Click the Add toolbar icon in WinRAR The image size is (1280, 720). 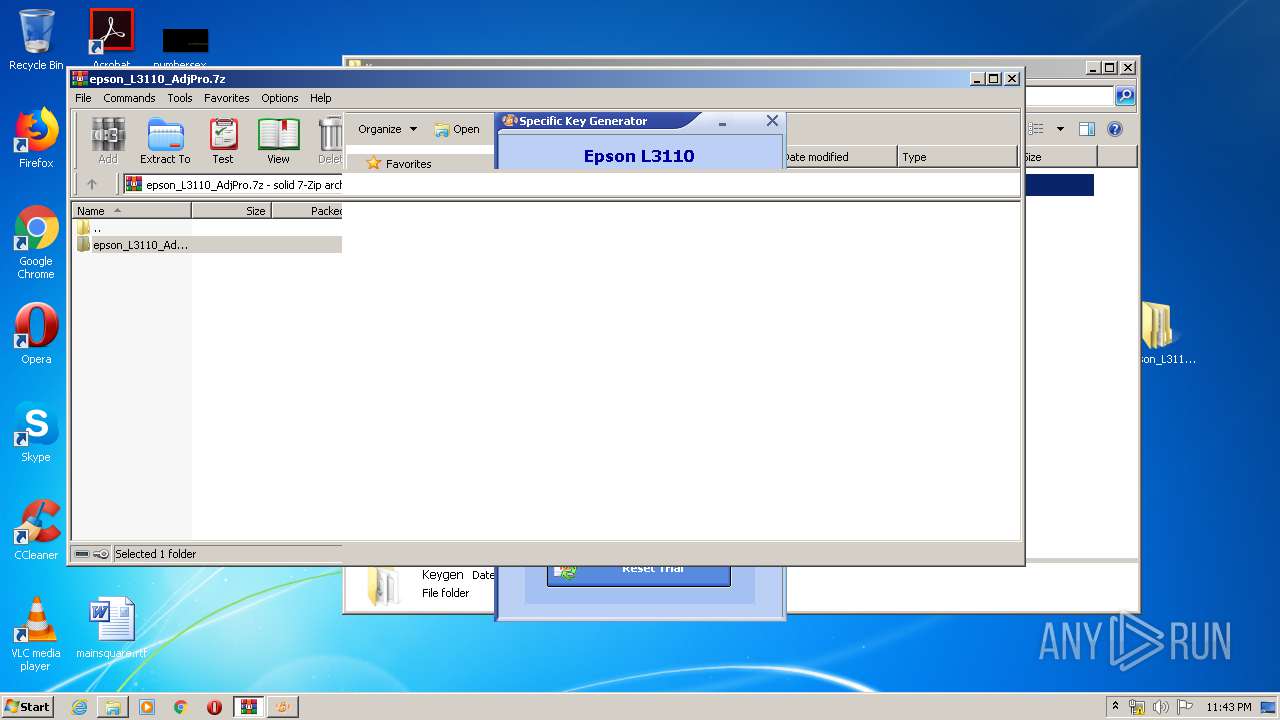pyautogui.click(x=108, y=141)
